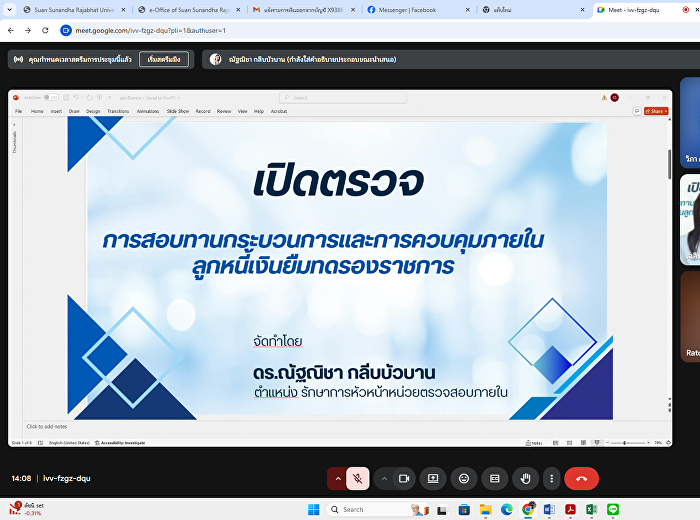Toggle the Notes button in PowerPoint status bar

tap(534, 443)
